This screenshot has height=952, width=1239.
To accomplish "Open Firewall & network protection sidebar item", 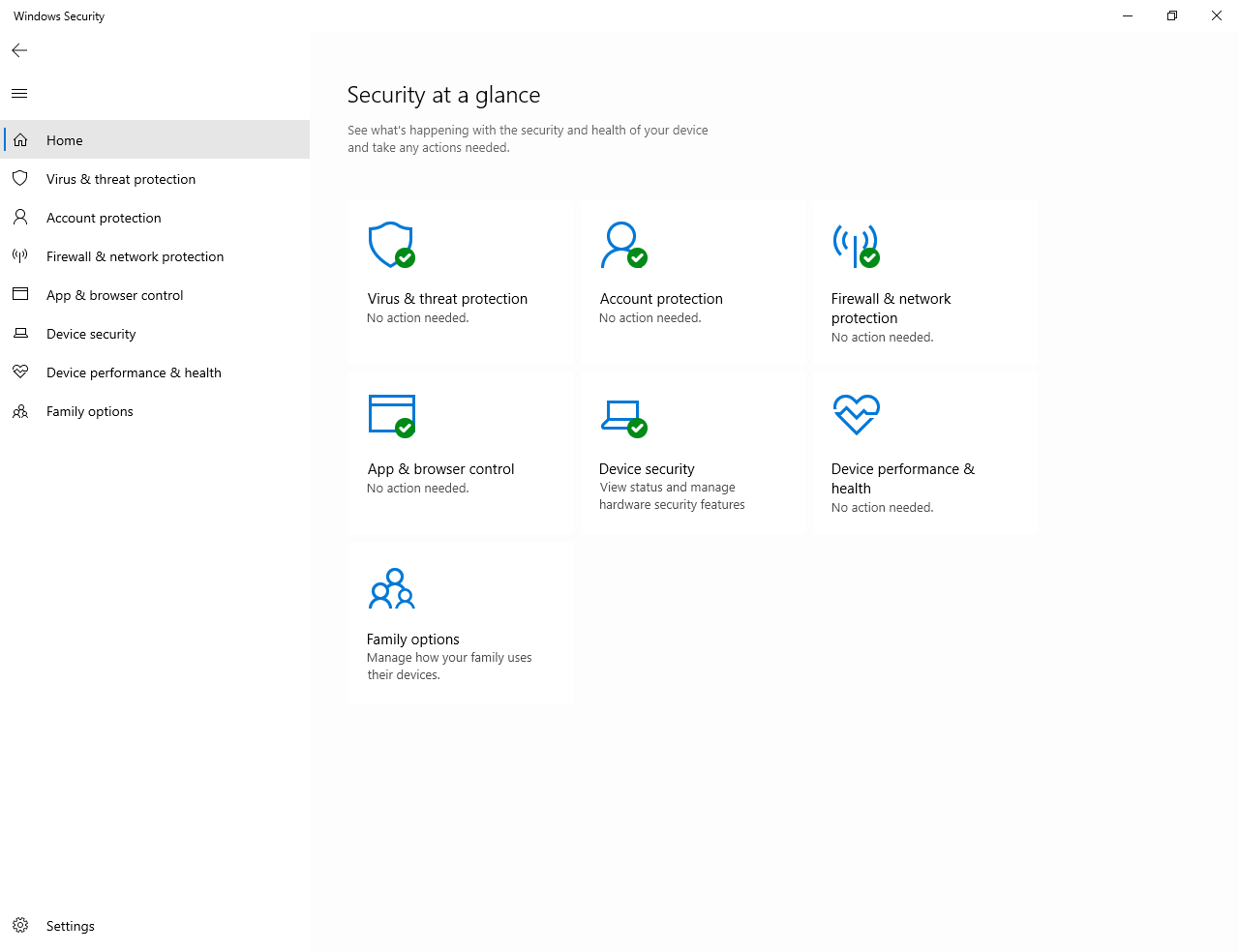I will (135, 256).
